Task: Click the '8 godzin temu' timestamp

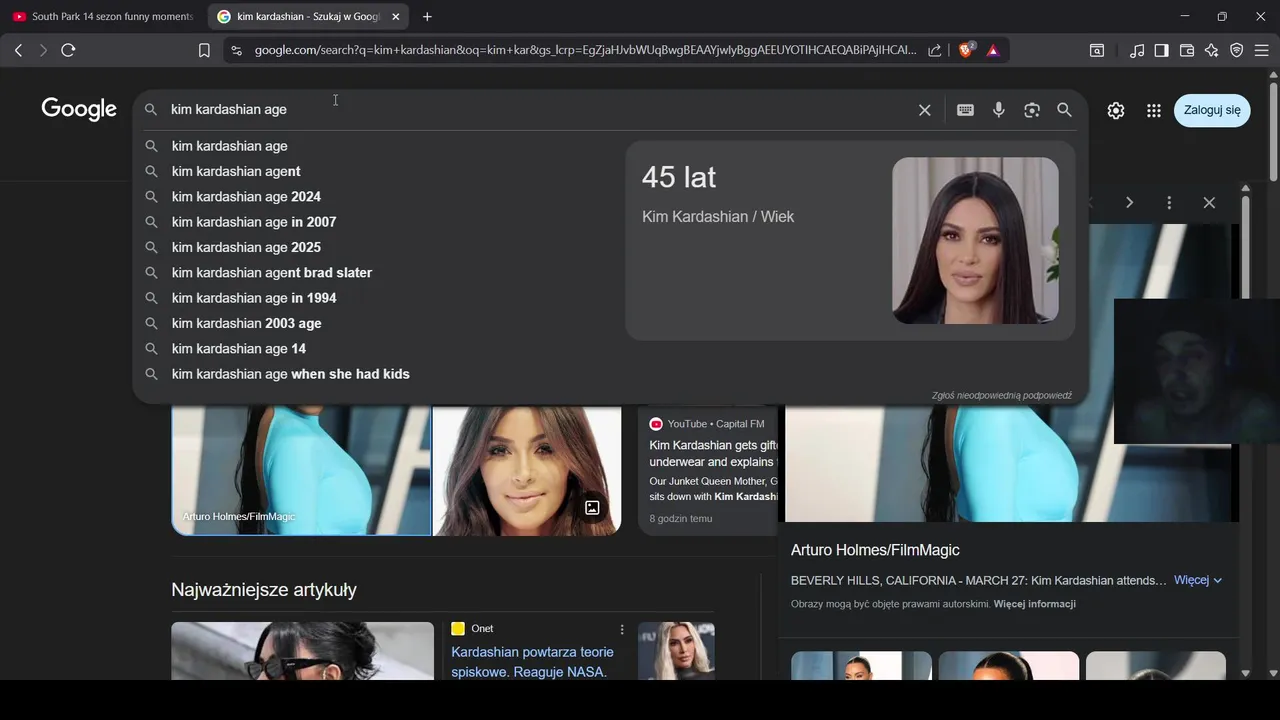Action: pos(681,519)
